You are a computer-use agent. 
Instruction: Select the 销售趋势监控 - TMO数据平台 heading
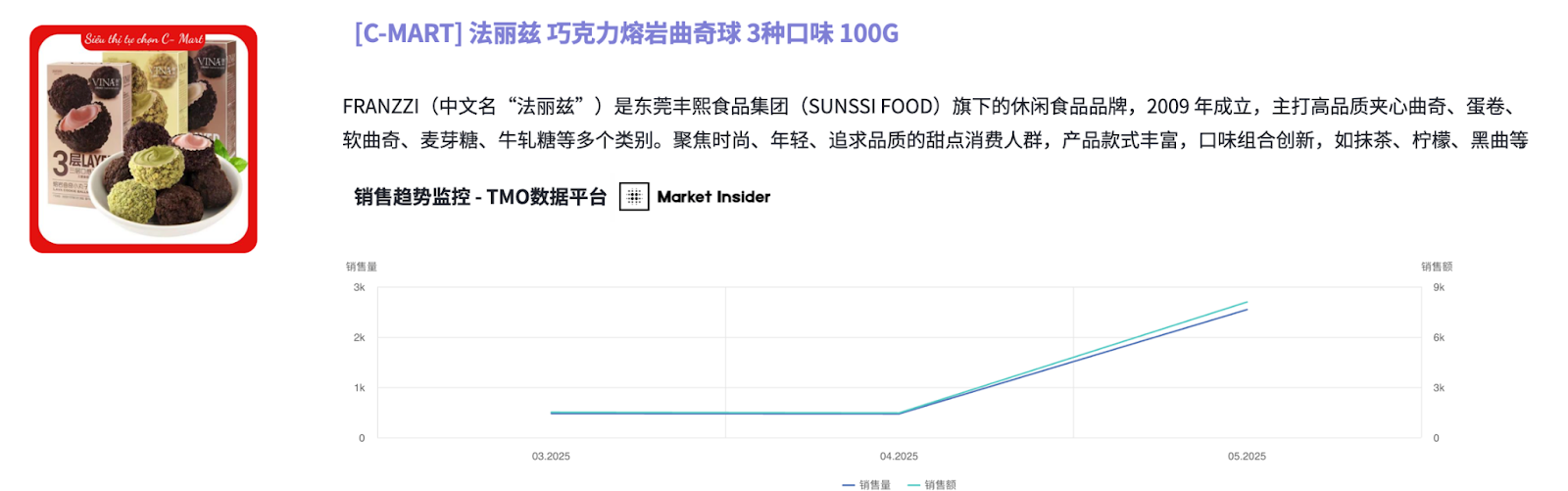click(x=480, y=197)
